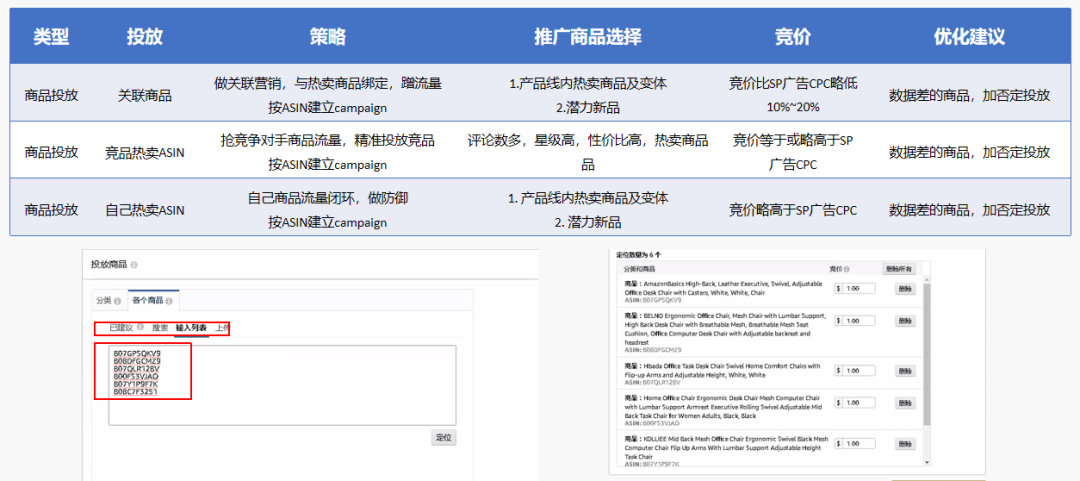Click the 推广商品选择 column header
Viewport: 1080px width, 481px height.
pos(588,37)
